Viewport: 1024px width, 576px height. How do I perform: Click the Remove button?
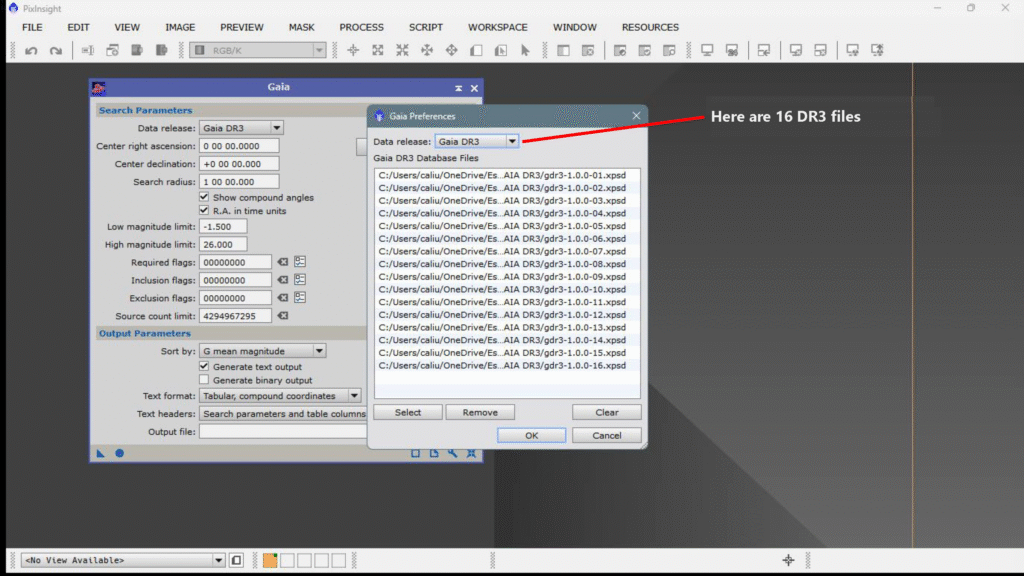[x=480, y=412]
